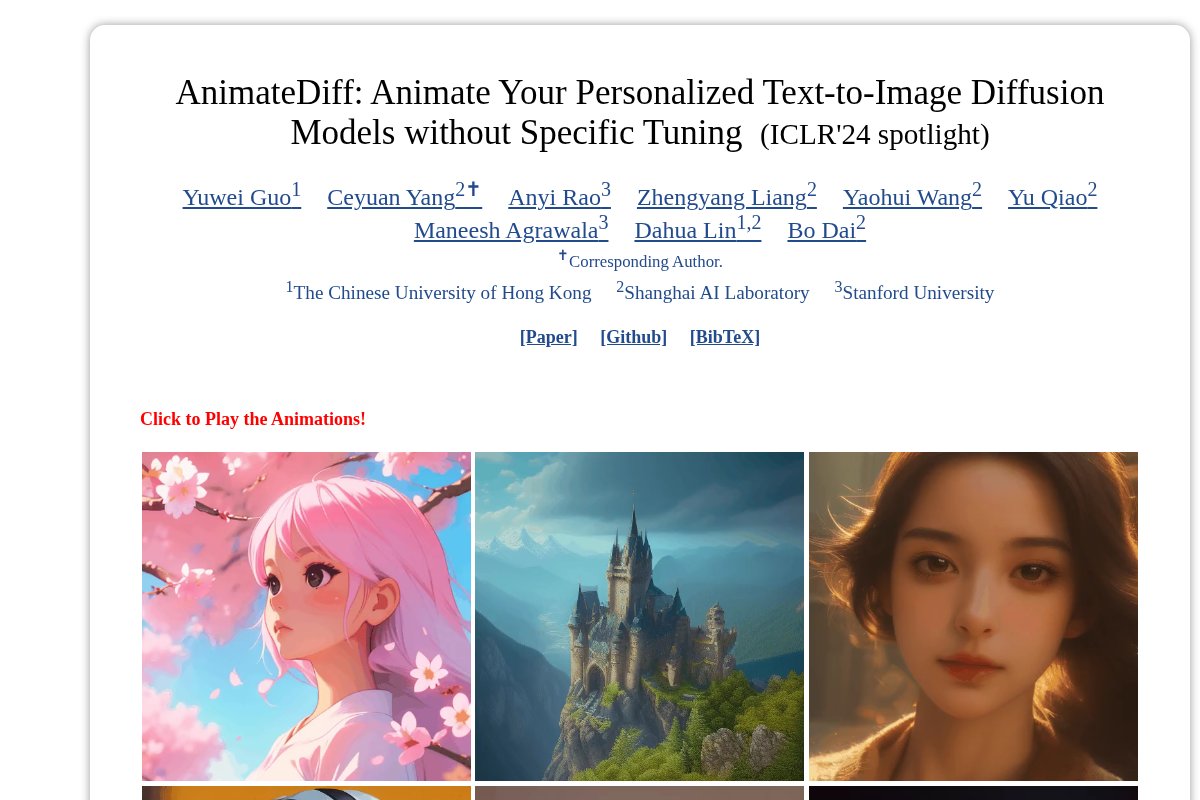Open Yaohui Wang's author page
This screenshot has height=800, width=1200.
point(912,196)
